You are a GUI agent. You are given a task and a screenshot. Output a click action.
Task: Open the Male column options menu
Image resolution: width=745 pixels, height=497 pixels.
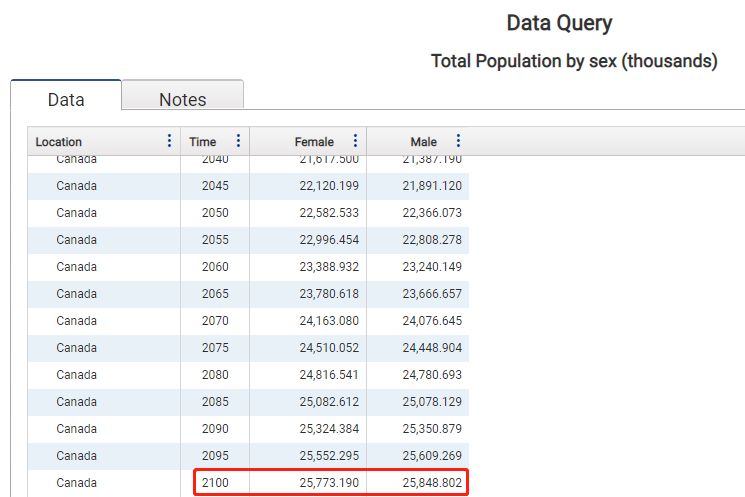458,141
